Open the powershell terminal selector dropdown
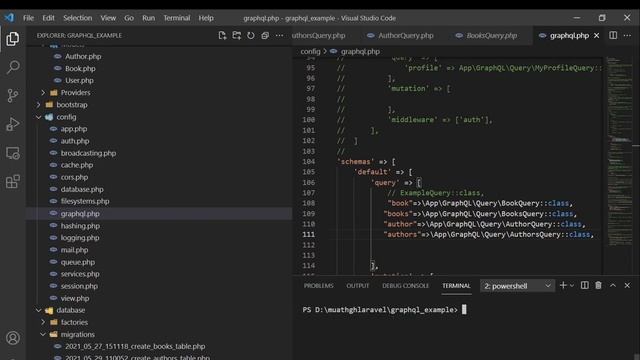Screen dimensions: 640x360 (x=517, y=286)
